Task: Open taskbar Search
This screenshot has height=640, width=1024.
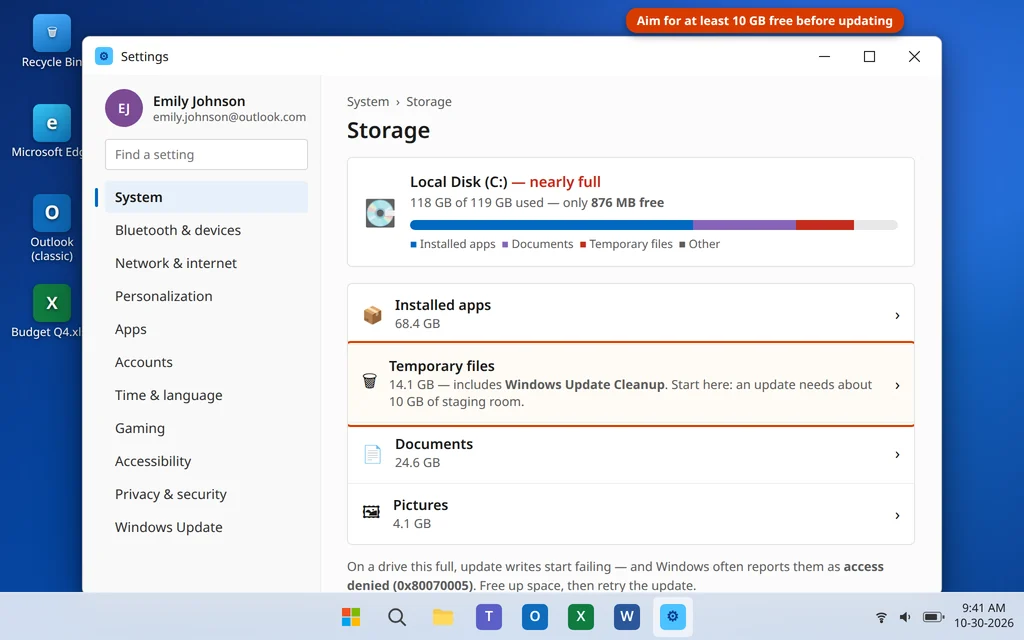Action: pos(396,616)
